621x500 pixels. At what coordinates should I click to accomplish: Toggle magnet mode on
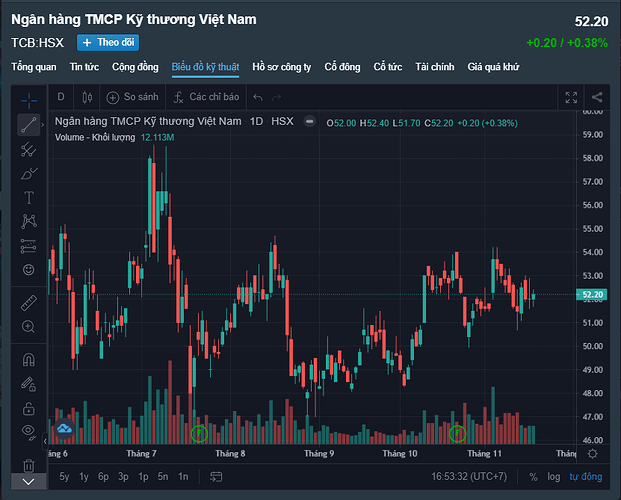point(29,360)
